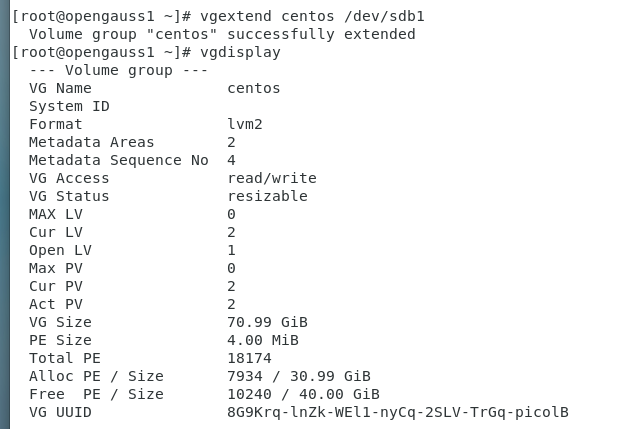Click the read/write VG Access value
Image resolution: width=618 pixels, height=429 pixels.
click(272, 178)
